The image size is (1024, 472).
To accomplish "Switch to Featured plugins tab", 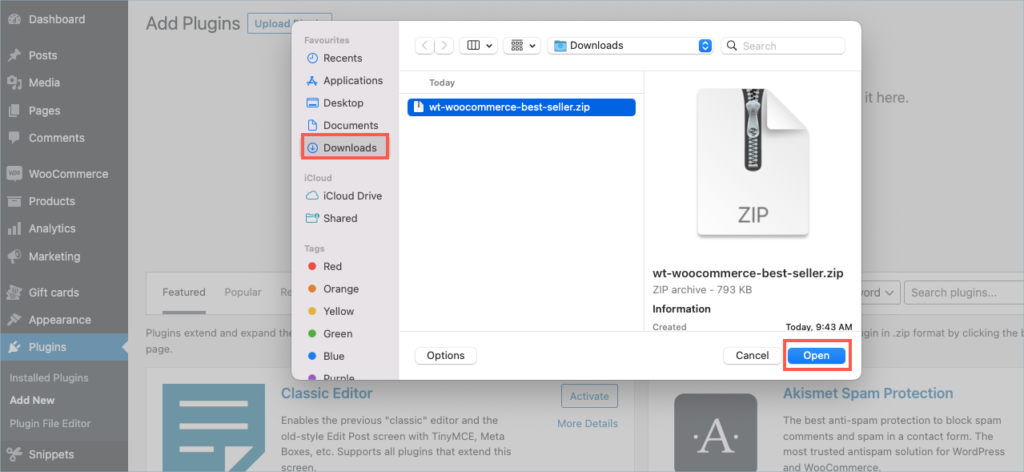I will coord(184,292).
